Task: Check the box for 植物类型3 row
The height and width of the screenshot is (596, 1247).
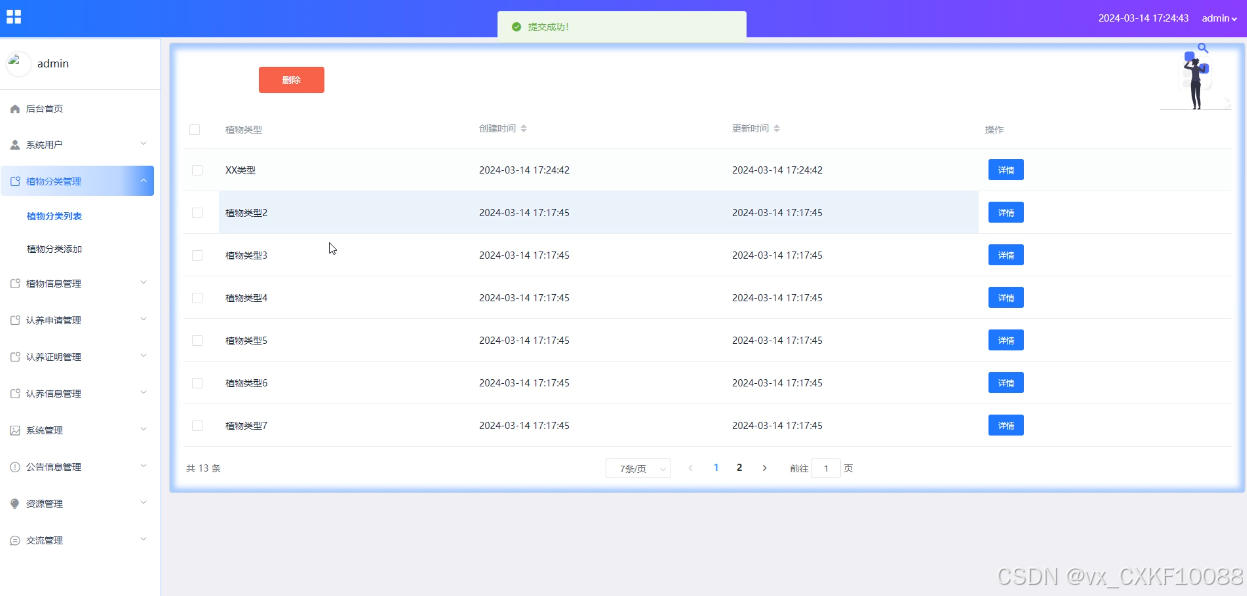Action: [197, 255]
